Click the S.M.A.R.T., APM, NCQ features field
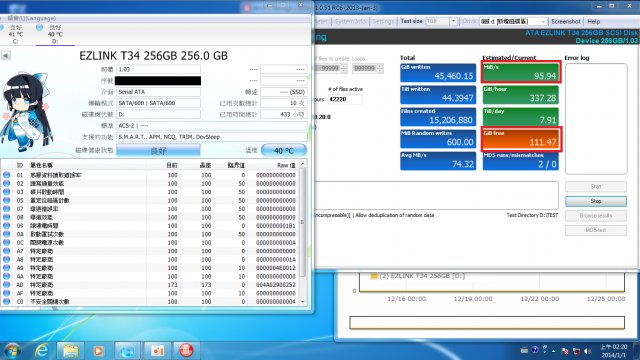This screenshot has height=360, width=640. pos(211,137)
